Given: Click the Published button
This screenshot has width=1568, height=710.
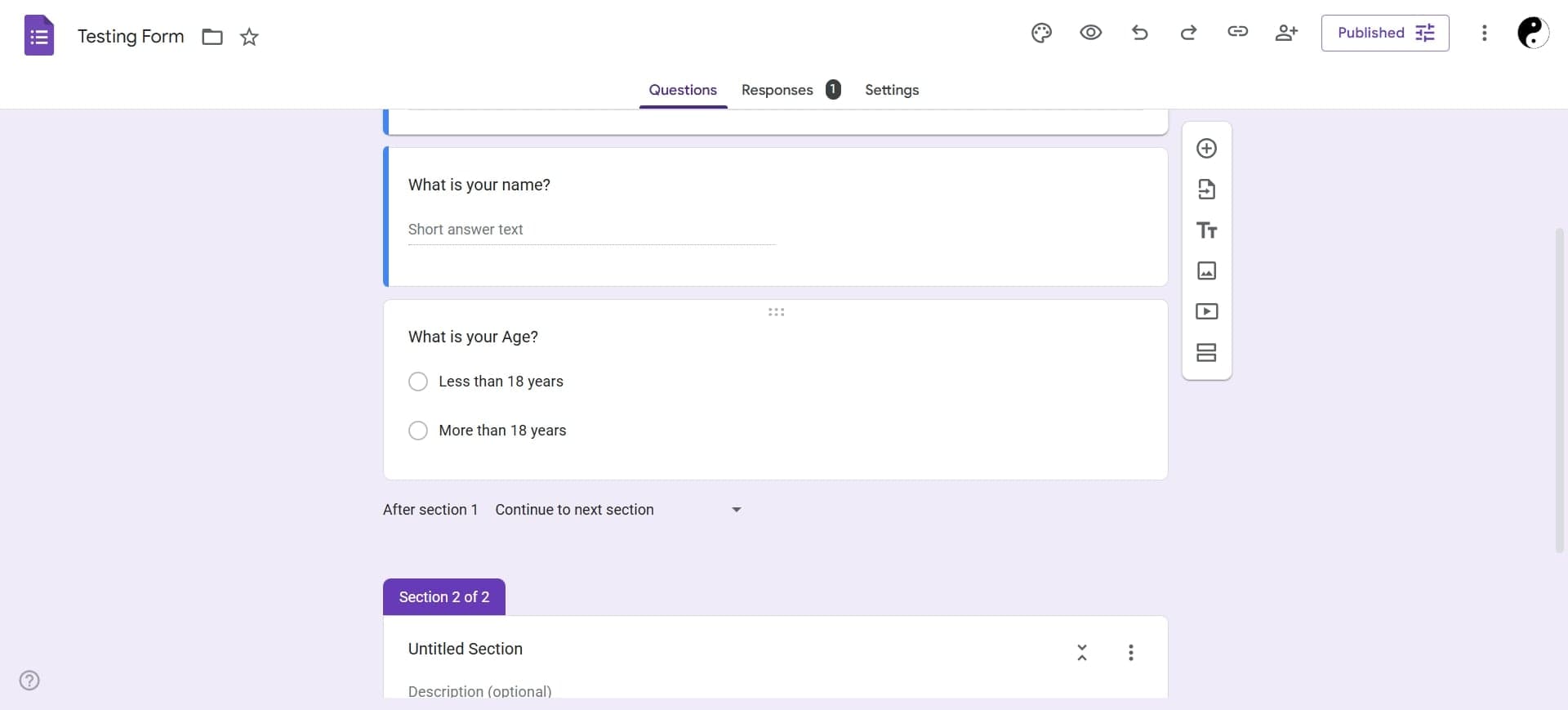Looking at the screenshot, I should tap(1384, 33).
